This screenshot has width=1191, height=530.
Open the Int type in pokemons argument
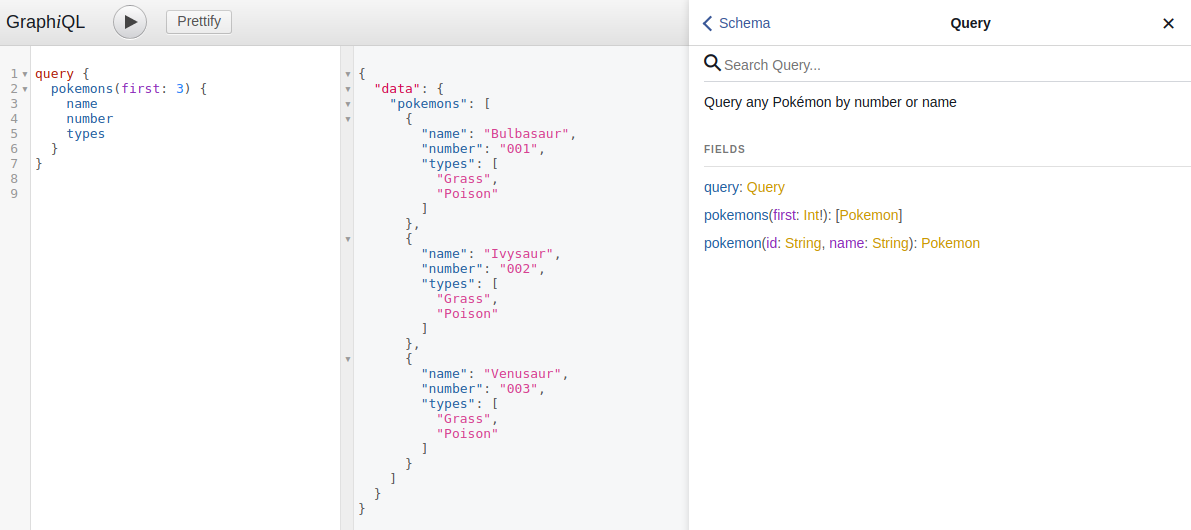click(x=811, y=216)
